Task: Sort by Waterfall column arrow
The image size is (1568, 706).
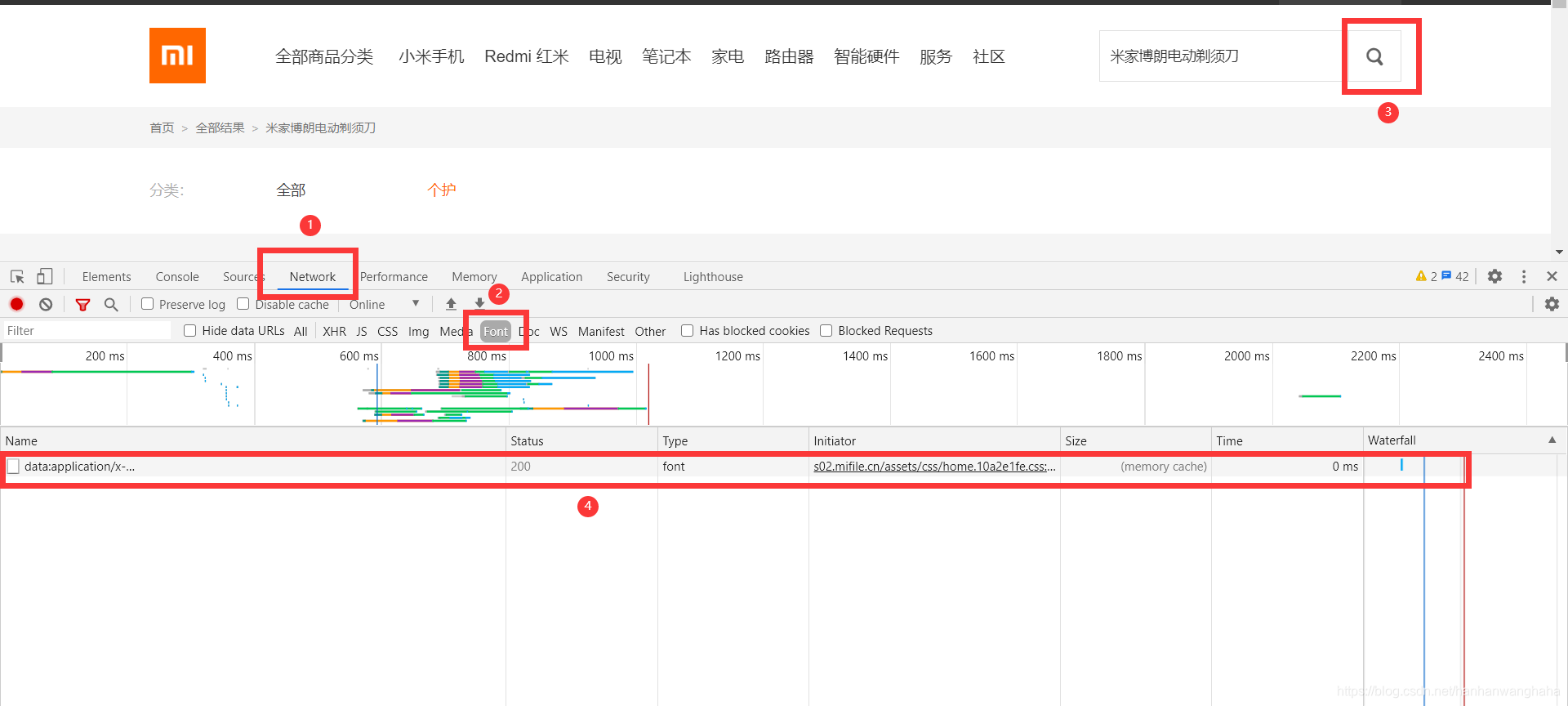Action: pos(1552,440)
